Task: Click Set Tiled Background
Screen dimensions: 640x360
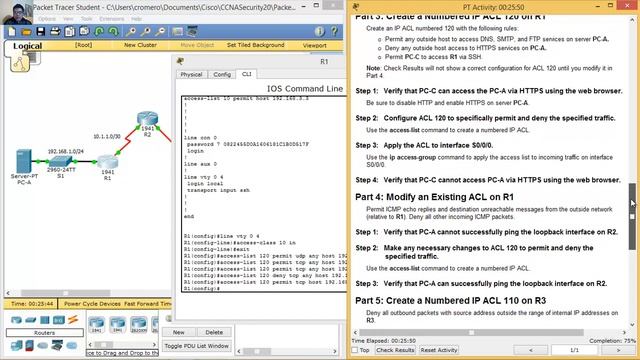Action: click(x=256, y=45)
